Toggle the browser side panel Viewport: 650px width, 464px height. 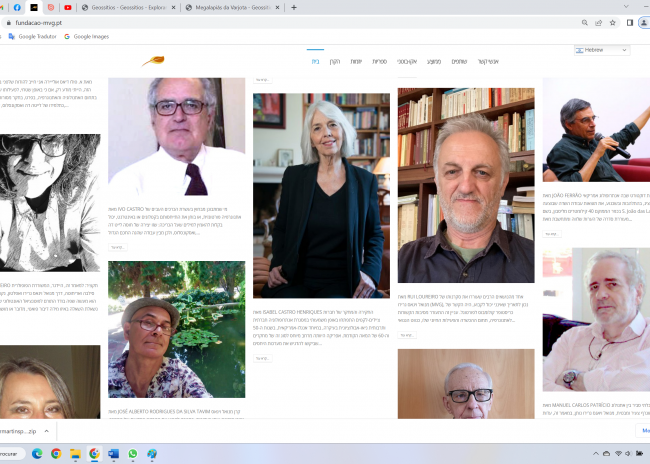click(630, 23)
